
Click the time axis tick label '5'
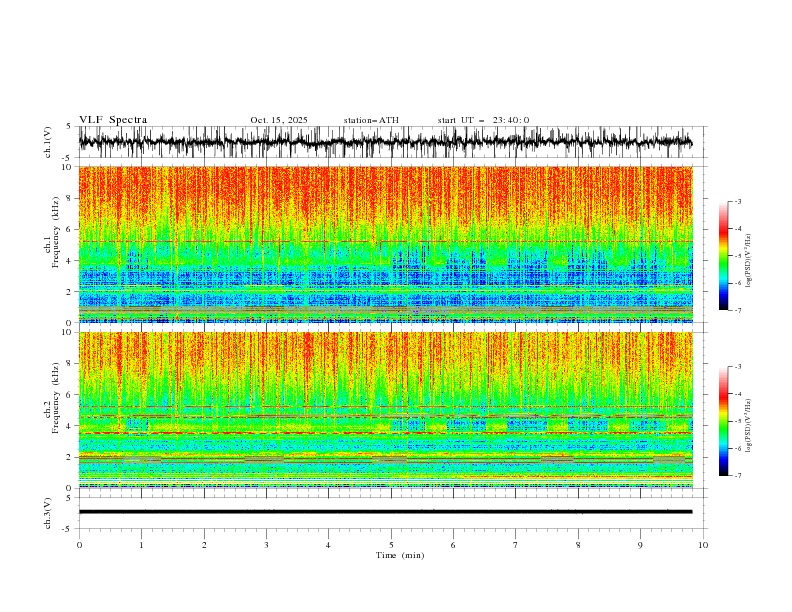point(391,545)
